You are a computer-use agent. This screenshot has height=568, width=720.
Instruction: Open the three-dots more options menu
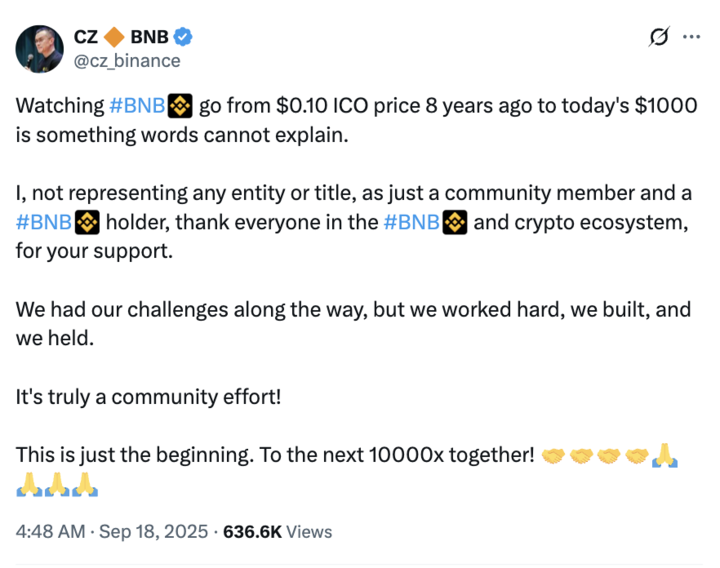(691, 37)
